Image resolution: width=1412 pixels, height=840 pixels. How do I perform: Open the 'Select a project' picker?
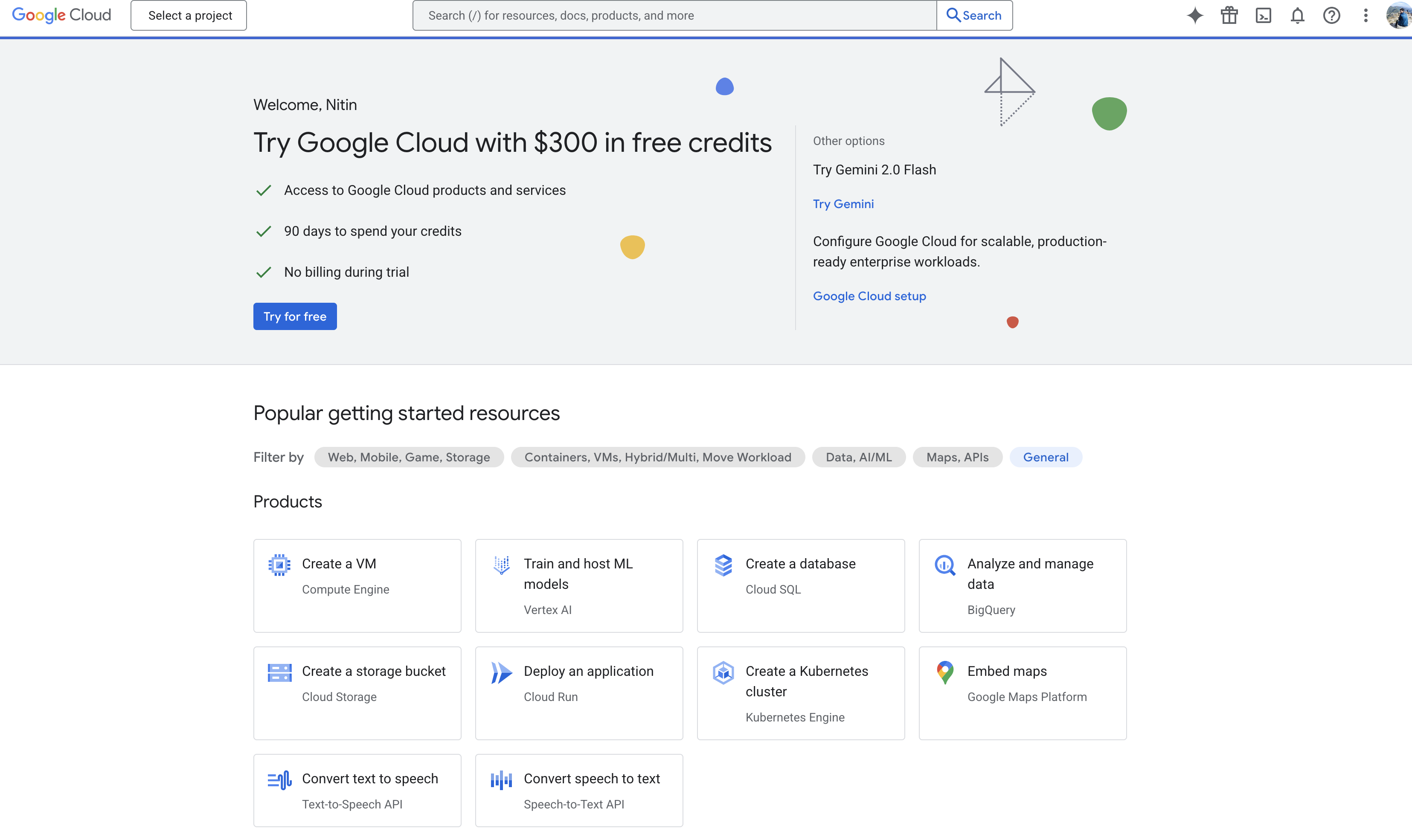[188, 15]
